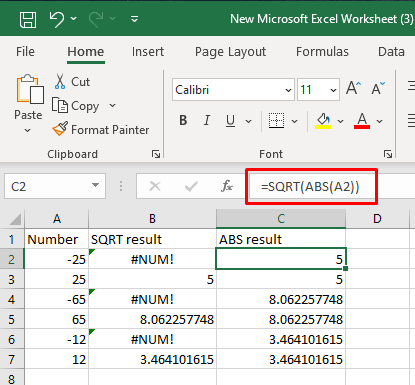Click the fill handle on cell C2
Image resolution: width=415 pixels, height=385 pixels.
point(345,268)
